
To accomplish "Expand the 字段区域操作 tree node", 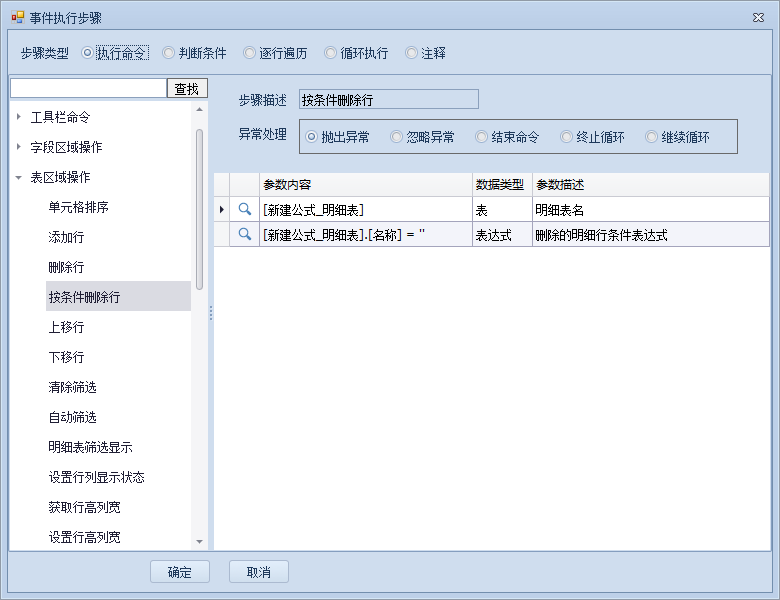I will tap(19, 147).
